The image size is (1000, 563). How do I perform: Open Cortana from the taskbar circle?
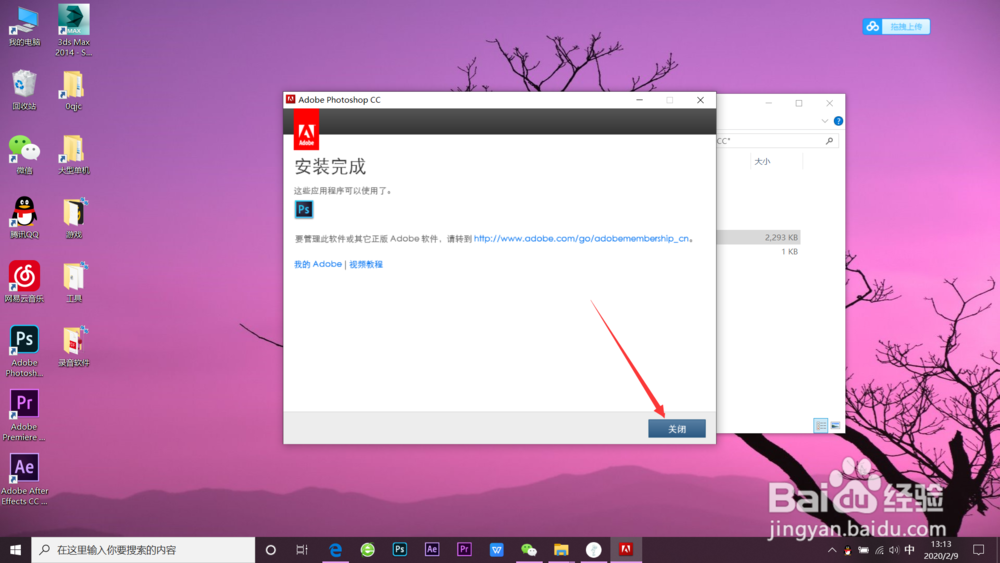point(270,550)
